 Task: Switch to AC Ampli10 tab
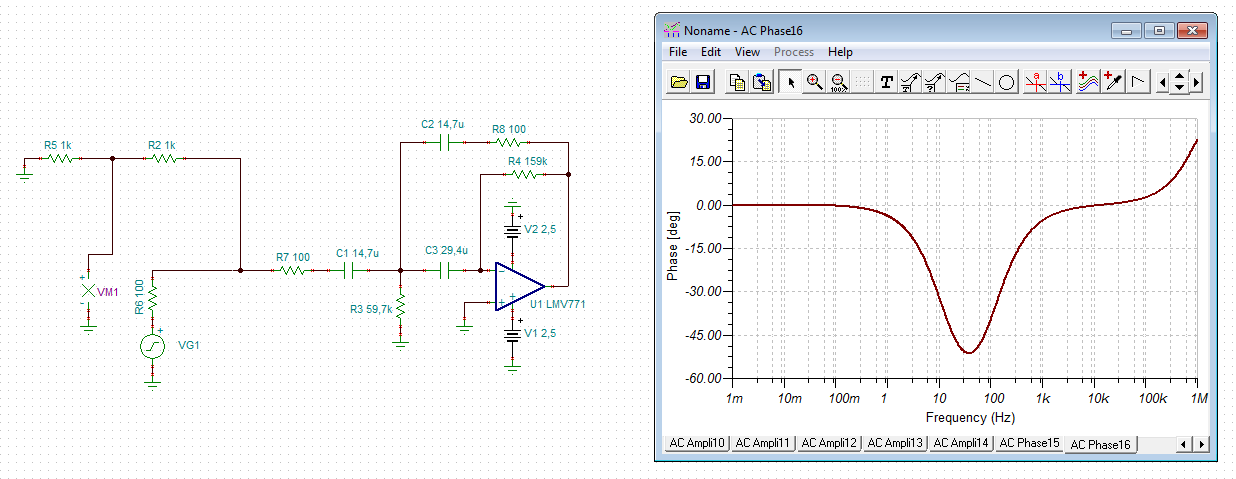point(697,442)
